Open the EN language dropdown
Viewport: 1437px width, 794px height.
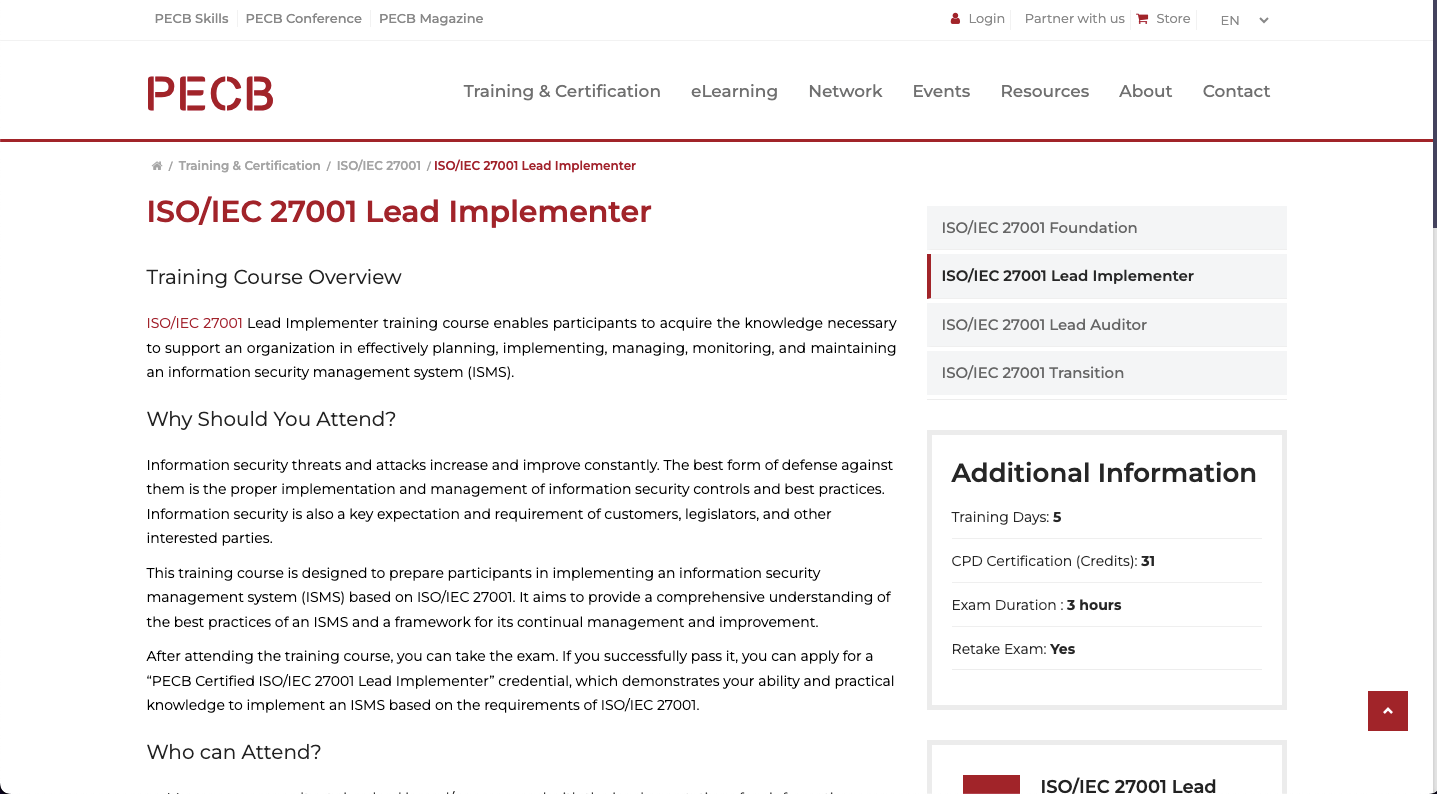pyautogui.click(x=1244, y=20)
